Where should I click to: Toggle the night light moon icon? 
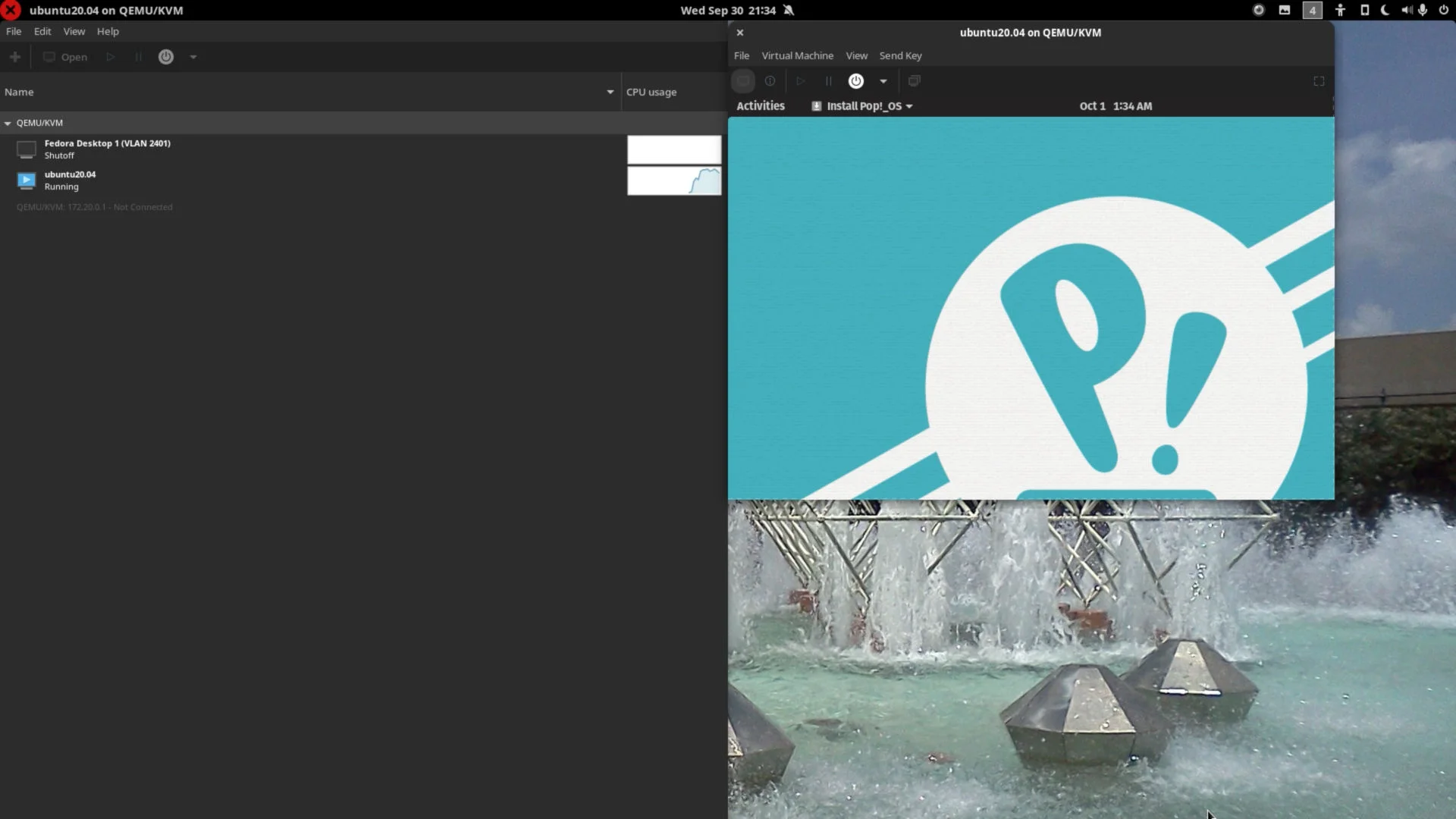(1385, 10)
